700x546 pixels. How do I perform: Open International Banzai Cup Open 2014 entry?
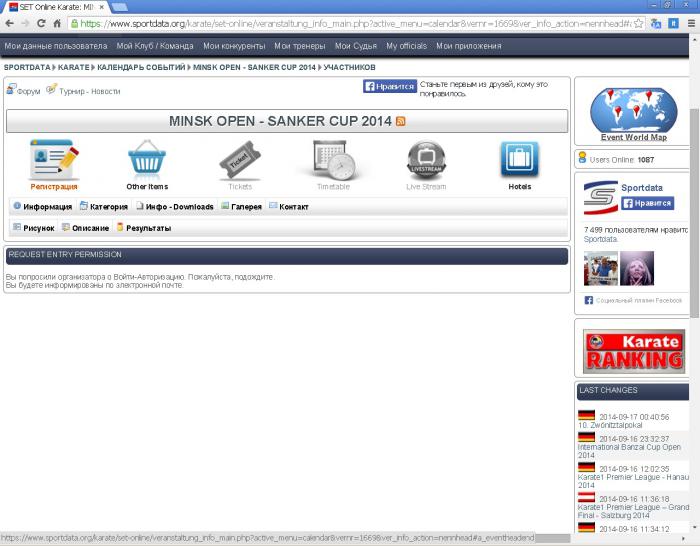[629, 451]
